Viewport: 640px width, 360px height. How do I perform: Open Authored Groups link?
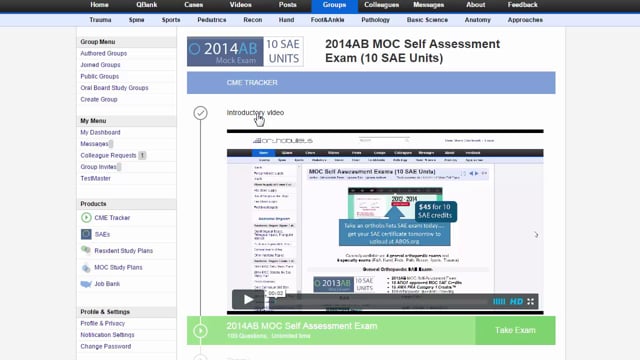(104, 53)
